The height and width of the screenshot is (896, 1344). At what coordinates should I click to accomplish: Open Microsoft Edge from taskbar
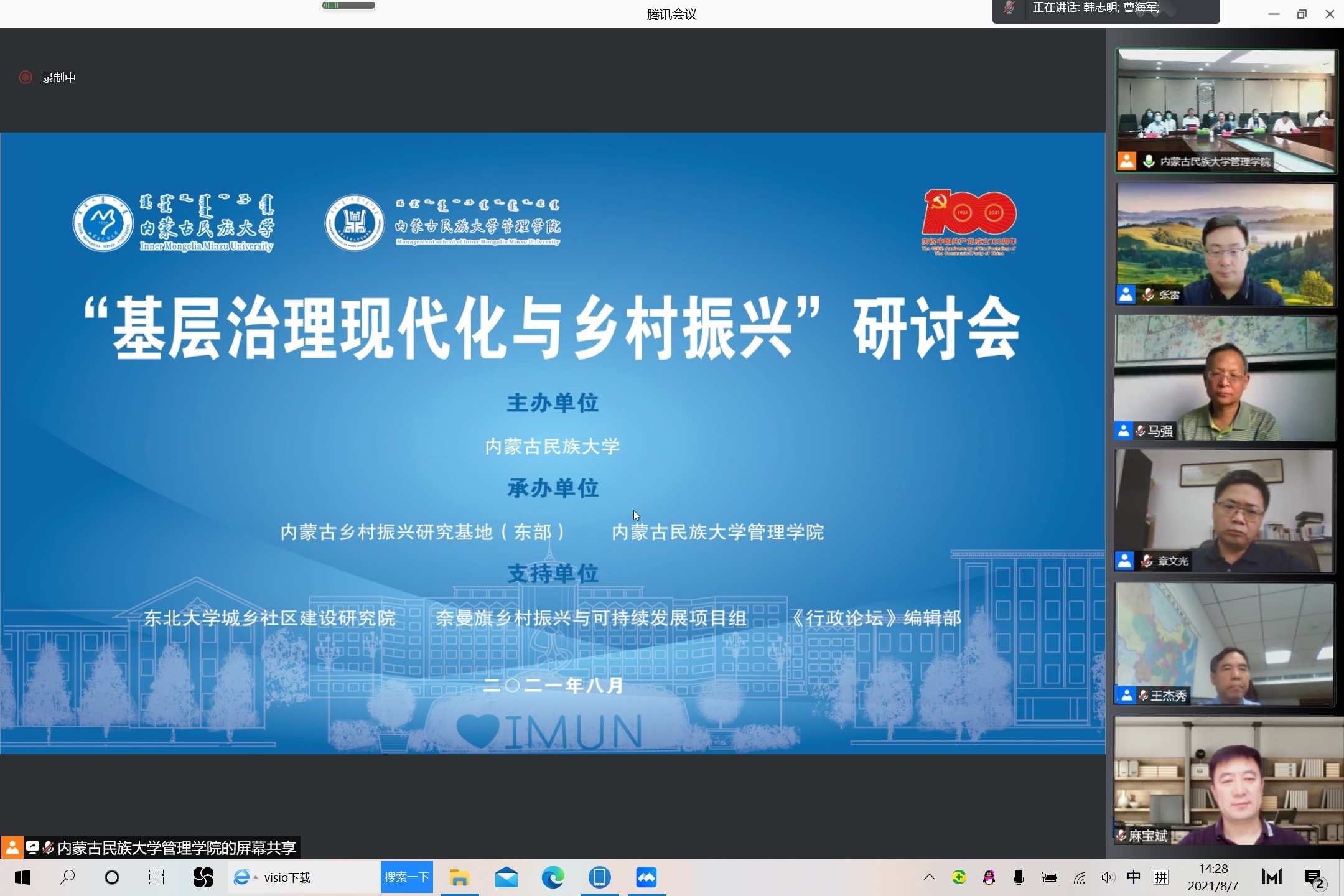pos(553,877)
